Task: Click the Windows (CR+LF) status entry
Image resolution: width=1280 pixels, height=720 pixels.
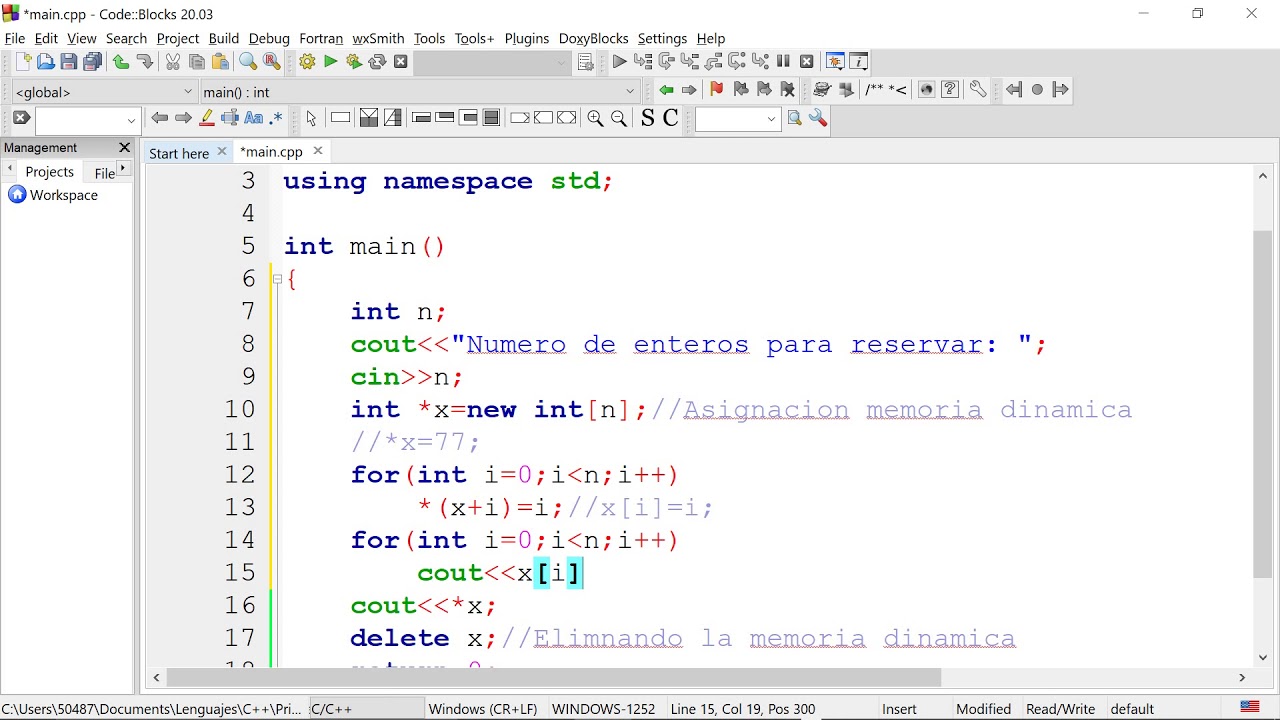Action: point(483,709)
